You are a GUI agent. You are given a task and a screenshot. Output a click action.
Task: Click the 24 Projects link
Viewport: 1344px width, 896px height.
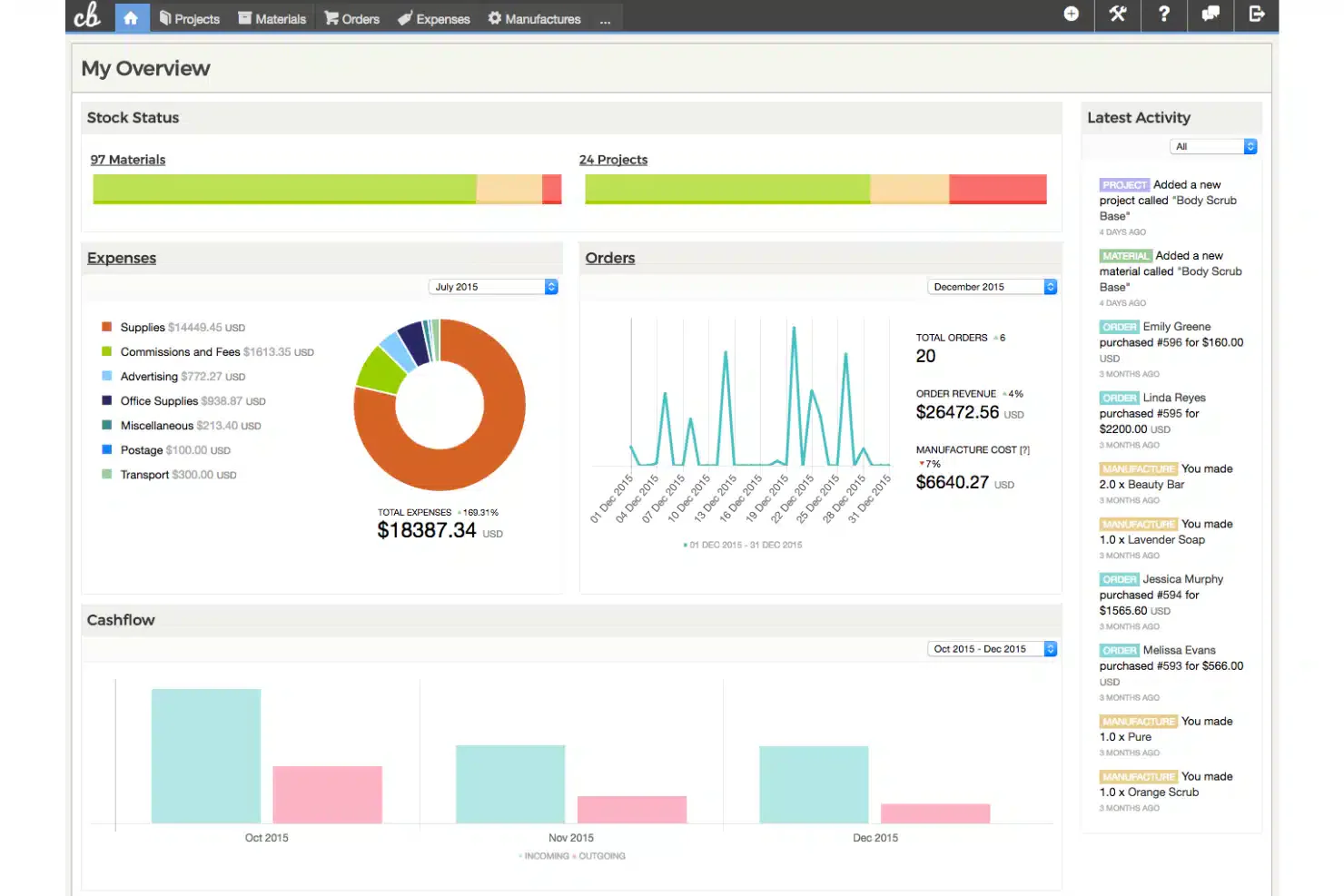[x=614, y=160]
